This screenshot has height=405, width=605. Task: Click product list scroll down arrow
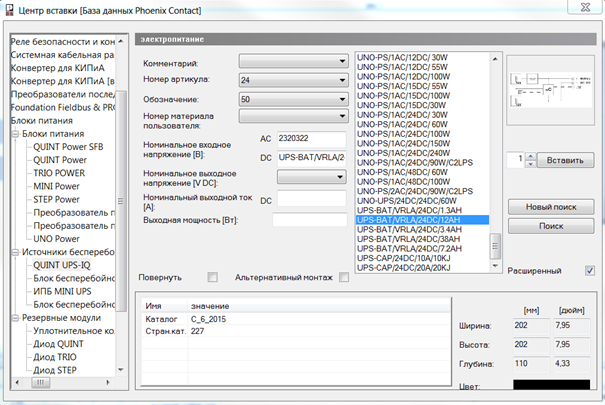(495, 266)
